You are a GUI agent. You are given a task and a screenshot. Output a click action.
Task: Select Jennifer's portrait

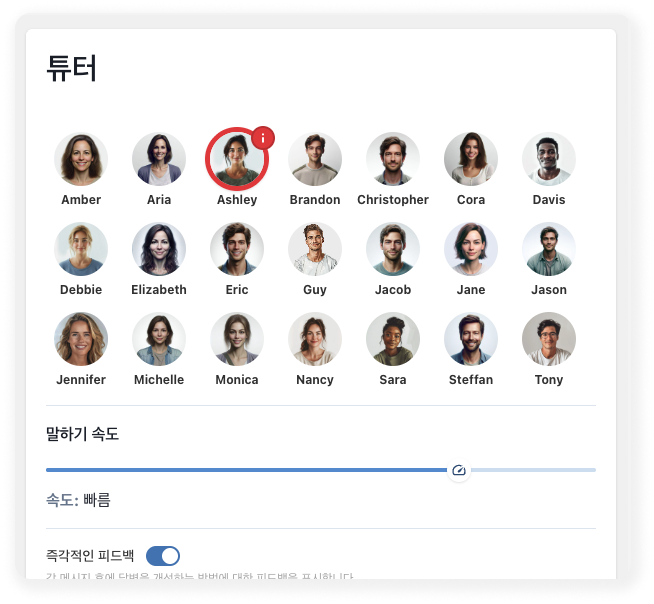click(x=81, y=339)
